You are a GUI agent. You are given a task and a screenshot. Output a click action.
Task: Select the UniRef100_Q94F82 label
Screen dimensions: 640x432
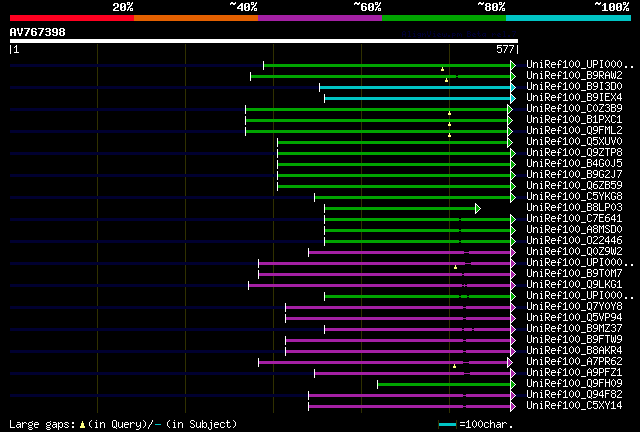click(574, 394)
